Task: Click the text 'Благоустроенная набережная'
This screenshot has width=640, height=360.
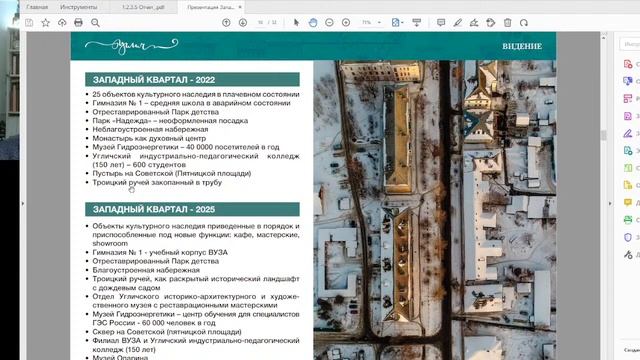Action: pos(146,270)
